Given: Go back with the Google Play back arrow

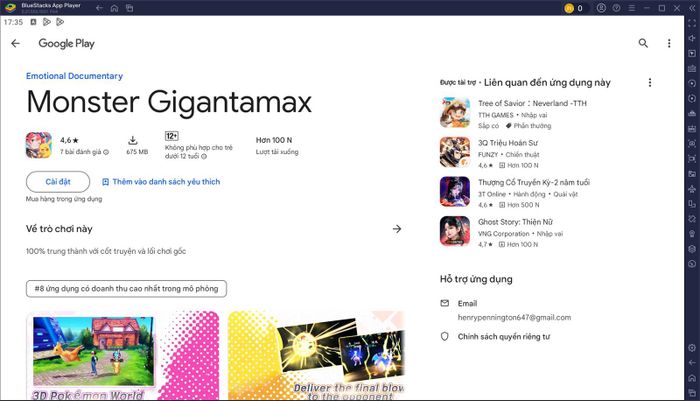Looking at the screenshot, I should click(16, 43).
